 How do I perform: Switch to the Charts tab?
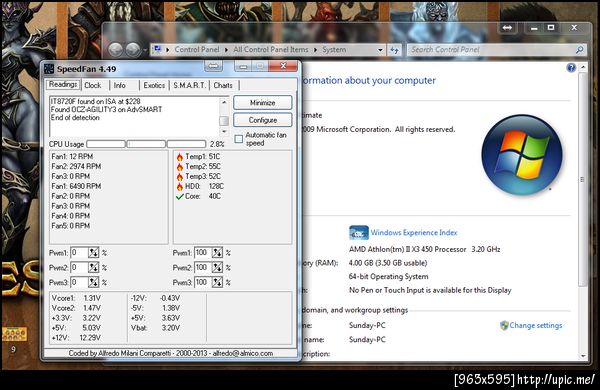click(x=223, y=85)
